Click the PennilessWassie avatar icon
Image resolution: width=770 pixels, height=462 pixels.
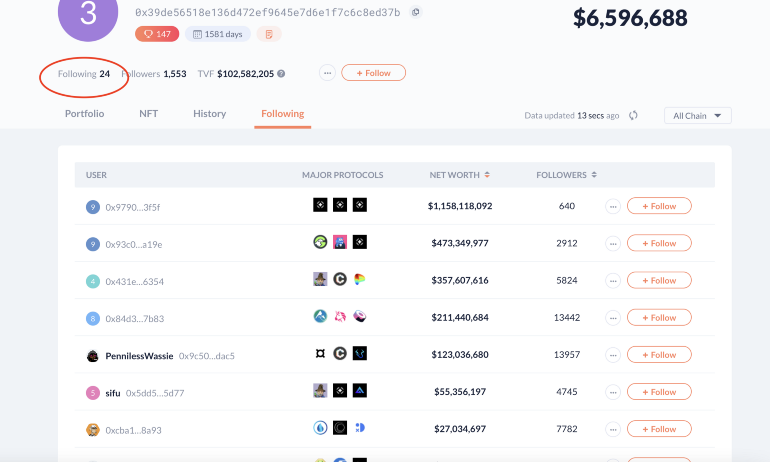pyautogui.click(x=93, y=355)
